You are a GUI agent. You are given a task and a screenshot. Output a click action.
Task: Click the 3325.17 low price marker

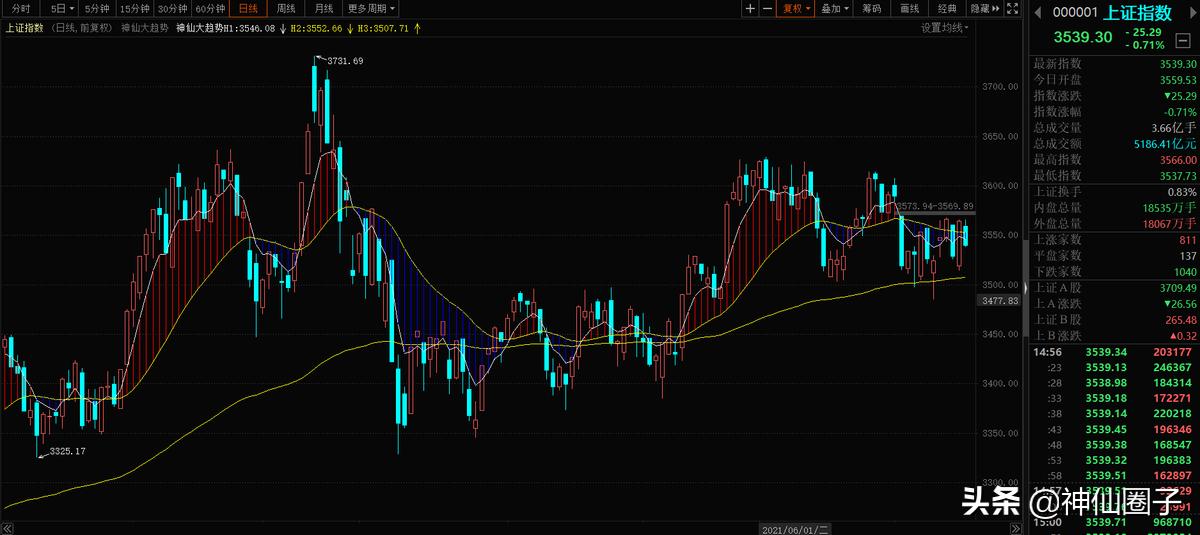pyautogui.click(x=67, y=452)
